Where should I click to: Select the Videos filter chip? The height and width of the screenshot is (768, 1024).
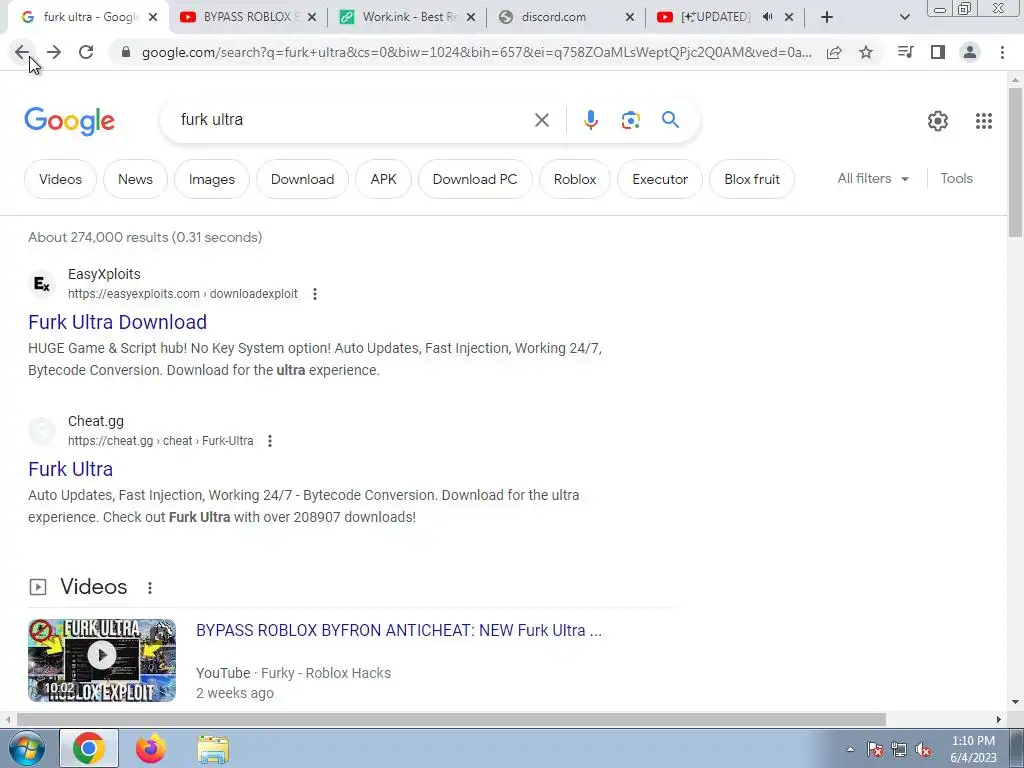coord(60,179)
